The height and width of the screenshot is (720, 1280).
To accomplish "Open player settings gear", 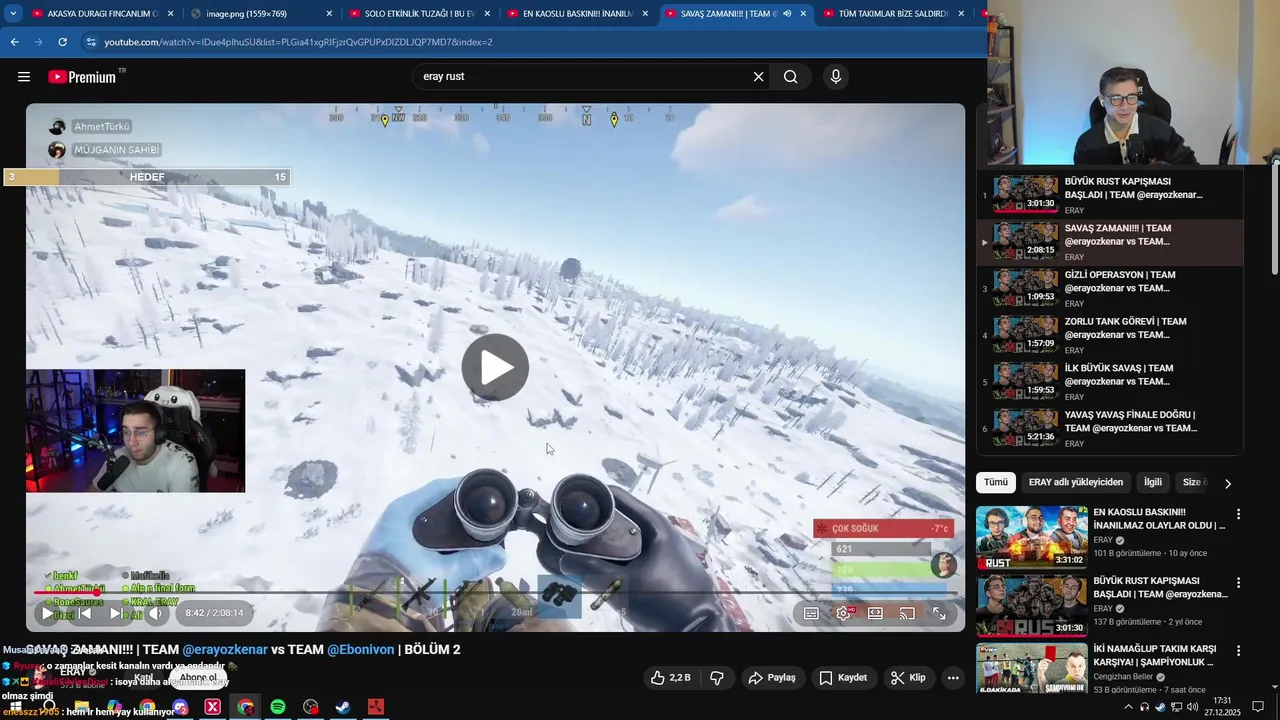I will (x=843, y=613).
